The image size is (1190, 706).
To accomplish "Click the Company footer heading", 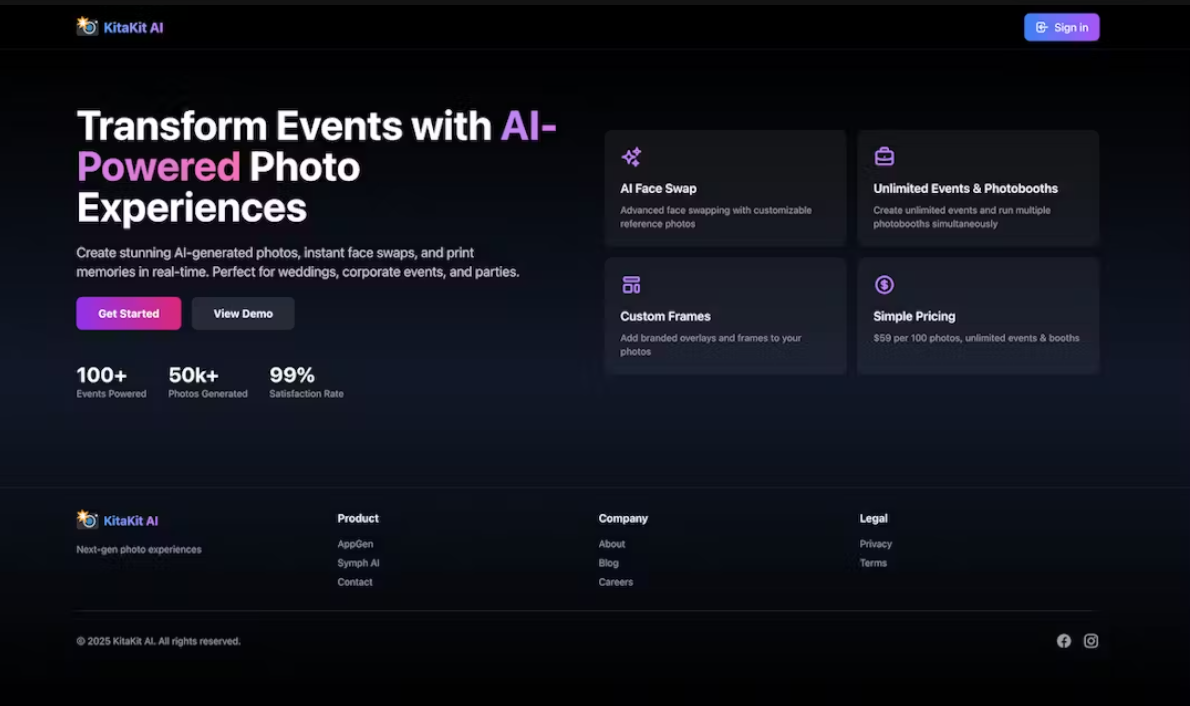I will 623,518.
